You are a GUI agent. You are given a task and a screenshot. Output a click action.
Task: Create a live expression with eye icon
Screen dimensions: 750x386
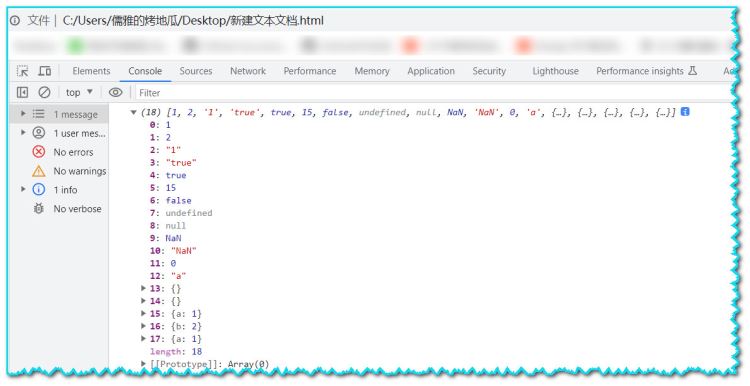point(115,92)
